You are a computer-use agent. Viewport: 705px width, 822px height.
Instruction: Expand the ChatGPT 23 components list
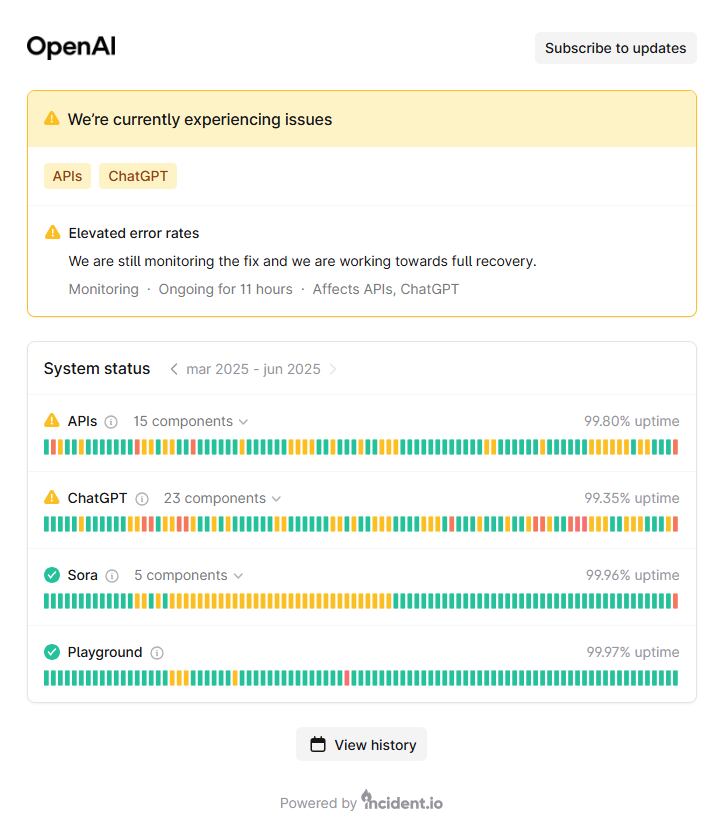pyautogui.click(x=222, y=499)
